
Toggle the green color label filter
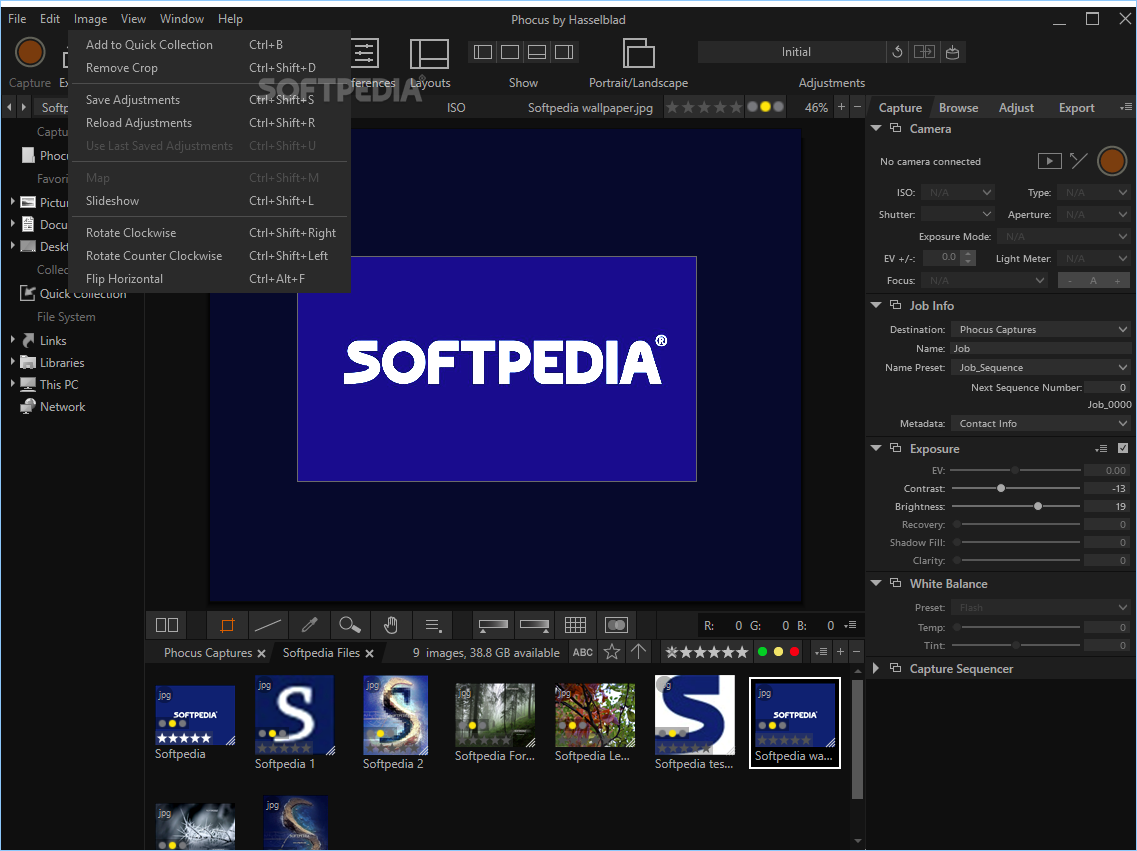(x=762, y=652)
